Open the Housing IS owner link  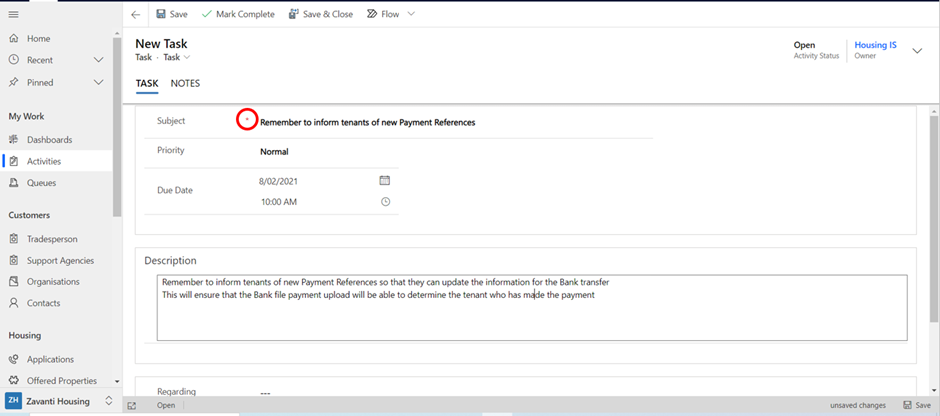pyautogui.click(x=875, y=45)
